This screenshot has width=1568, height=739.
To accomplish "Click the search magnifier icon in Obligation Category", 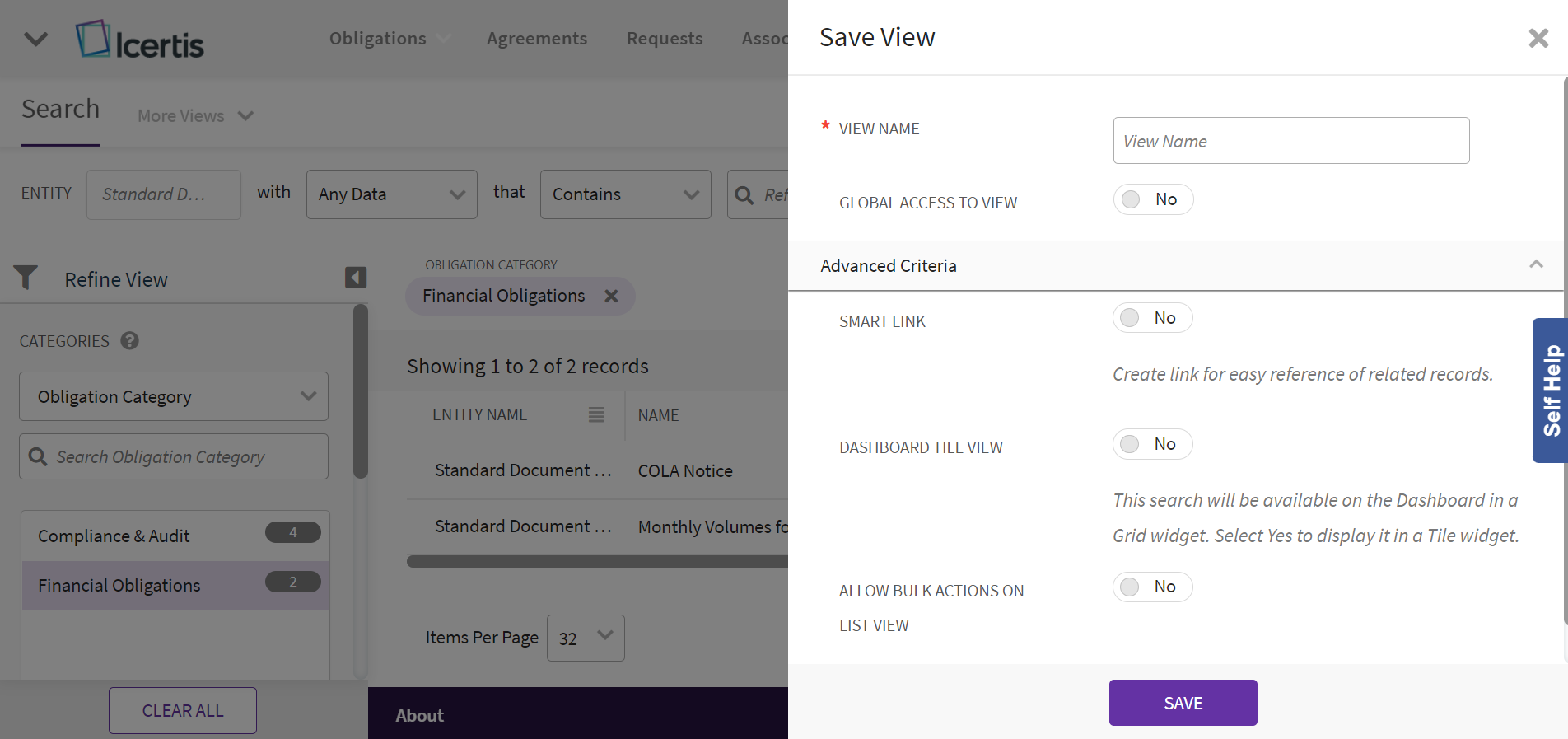I will [x=38, y=456].
